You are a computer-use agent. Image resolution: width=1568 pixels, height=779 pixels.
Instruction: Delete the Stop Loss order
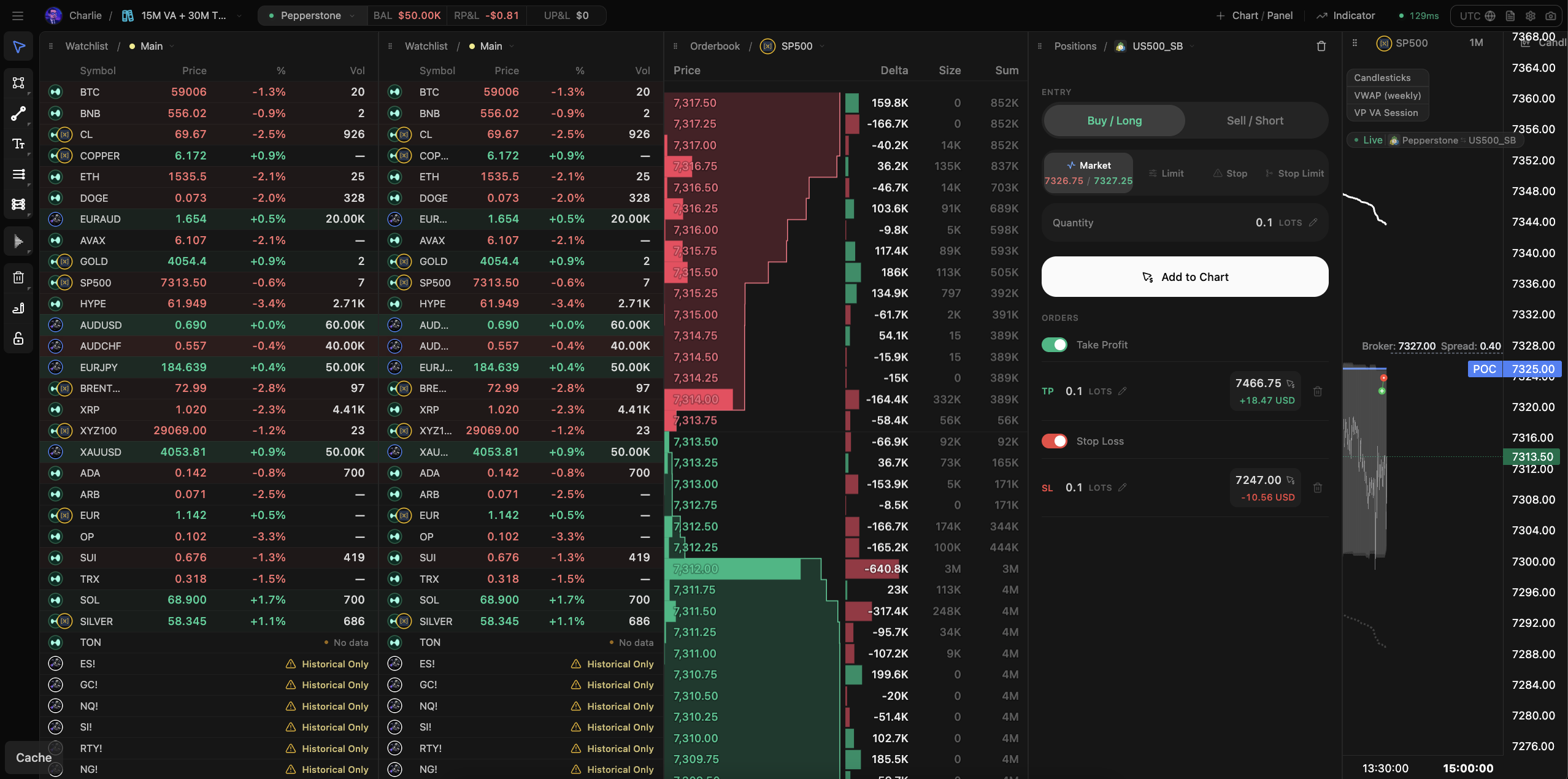[1318, 488]
